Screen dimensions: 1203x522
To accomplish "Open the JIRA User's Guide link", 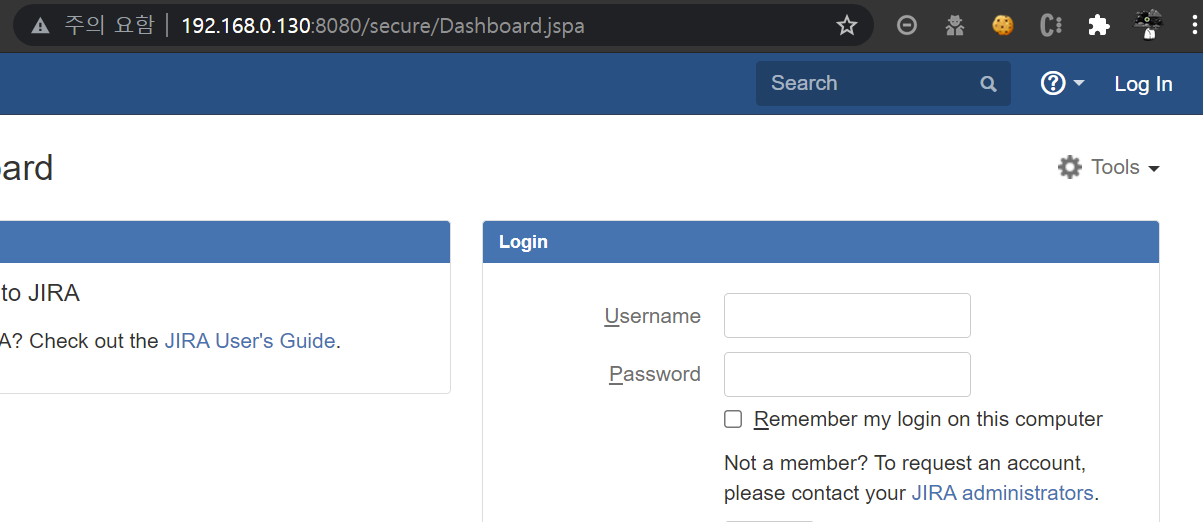I will [249, 341].
